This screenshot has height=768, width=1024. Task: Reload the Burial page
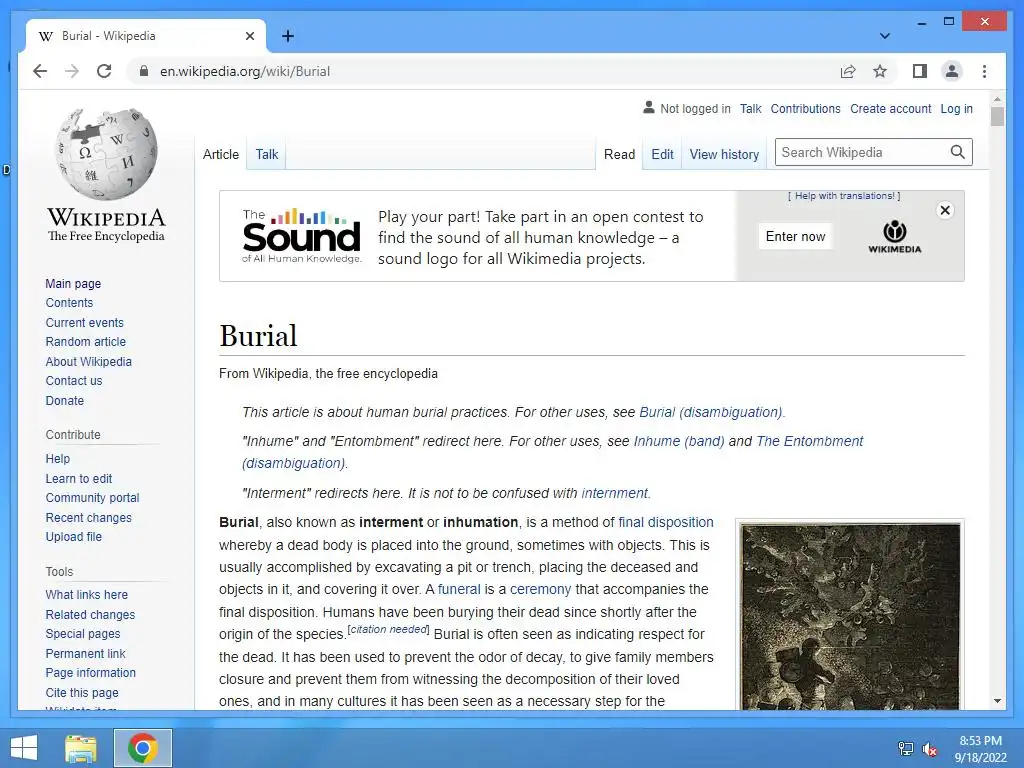point(104,71)
